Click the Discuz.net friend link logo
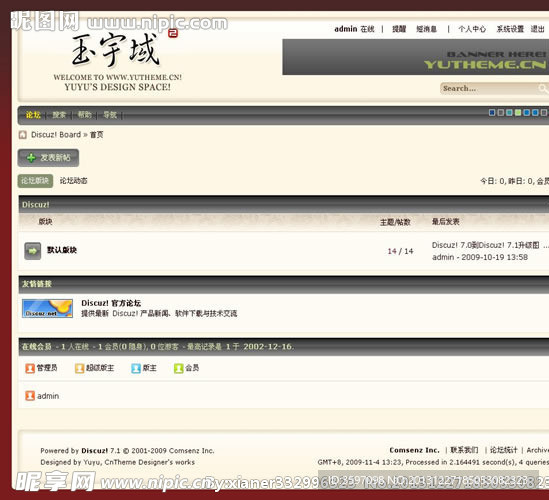 (x=47, y=308)
